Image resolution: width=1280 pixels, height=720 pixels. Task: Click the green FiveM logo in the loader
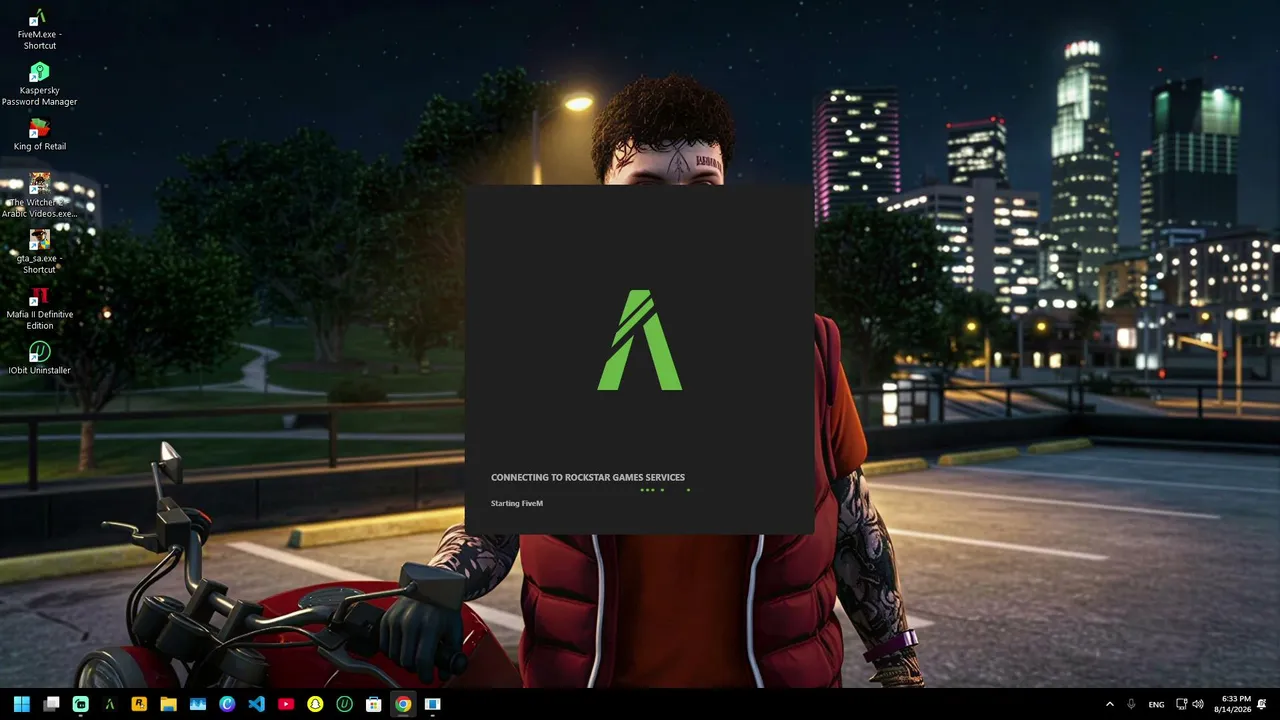pyautogui.click(x=640, y=340)
